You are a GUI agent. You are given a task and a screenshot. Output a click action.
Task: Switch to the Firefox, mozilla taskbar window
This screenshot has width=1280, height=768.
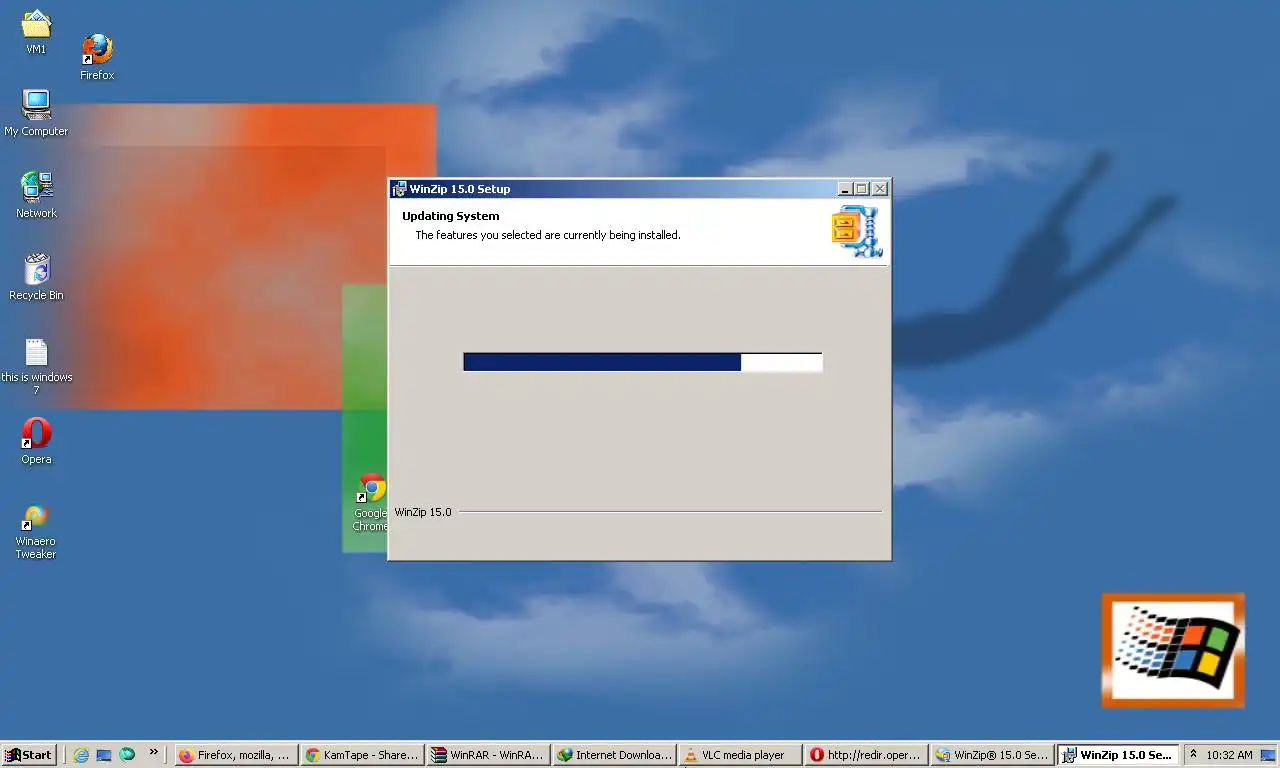237,755
